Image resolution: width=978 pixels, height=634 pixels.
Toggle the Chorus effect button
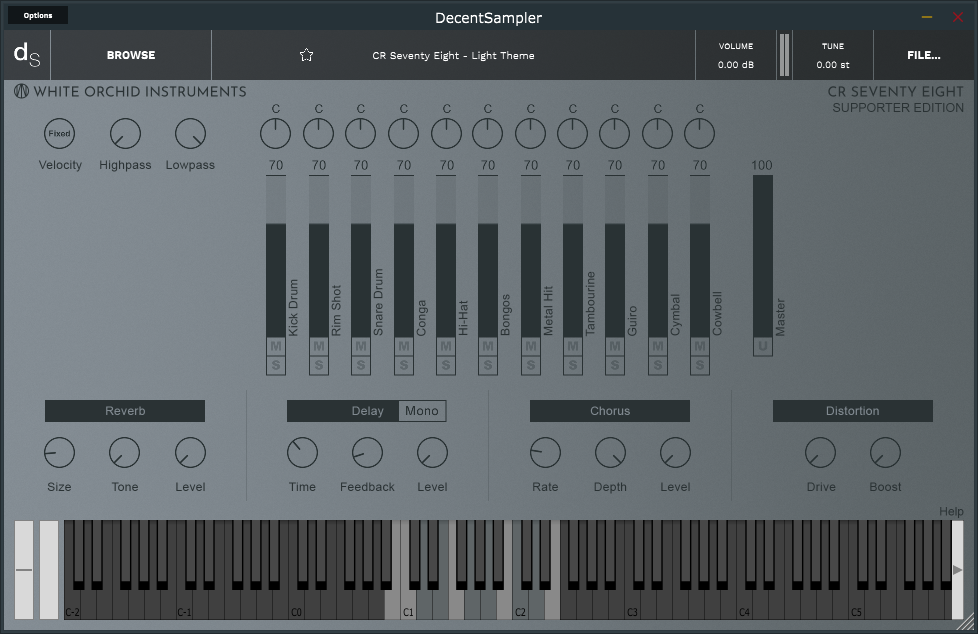610,411
